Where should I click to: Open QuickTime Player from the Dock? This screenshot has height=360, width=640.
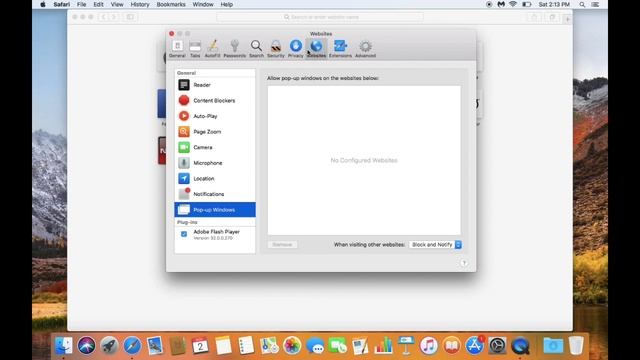pyautogui.click(x=520, y=346)
